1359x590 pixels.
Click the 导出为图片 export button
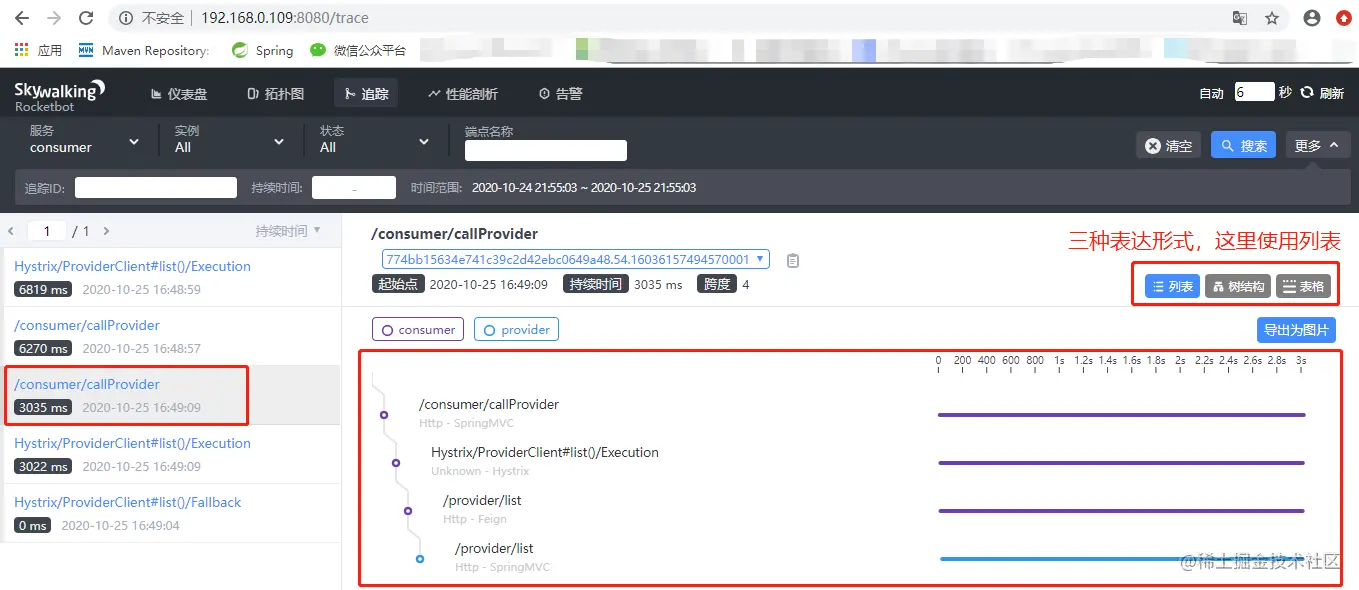tap(1296, 330)
